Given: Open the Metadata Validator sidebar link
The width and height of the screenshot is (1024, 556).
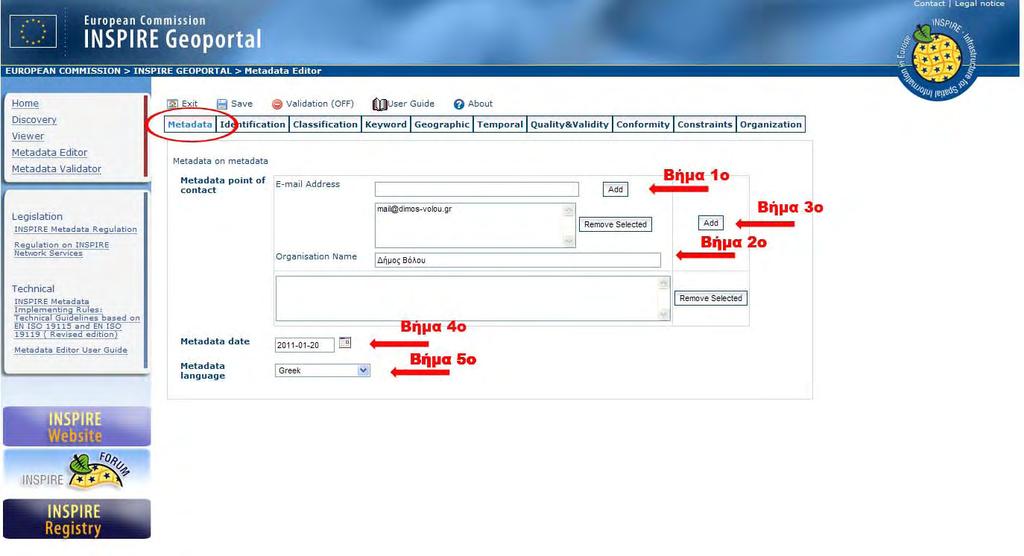Looking at the screenshot, I should tap(56, 169).
